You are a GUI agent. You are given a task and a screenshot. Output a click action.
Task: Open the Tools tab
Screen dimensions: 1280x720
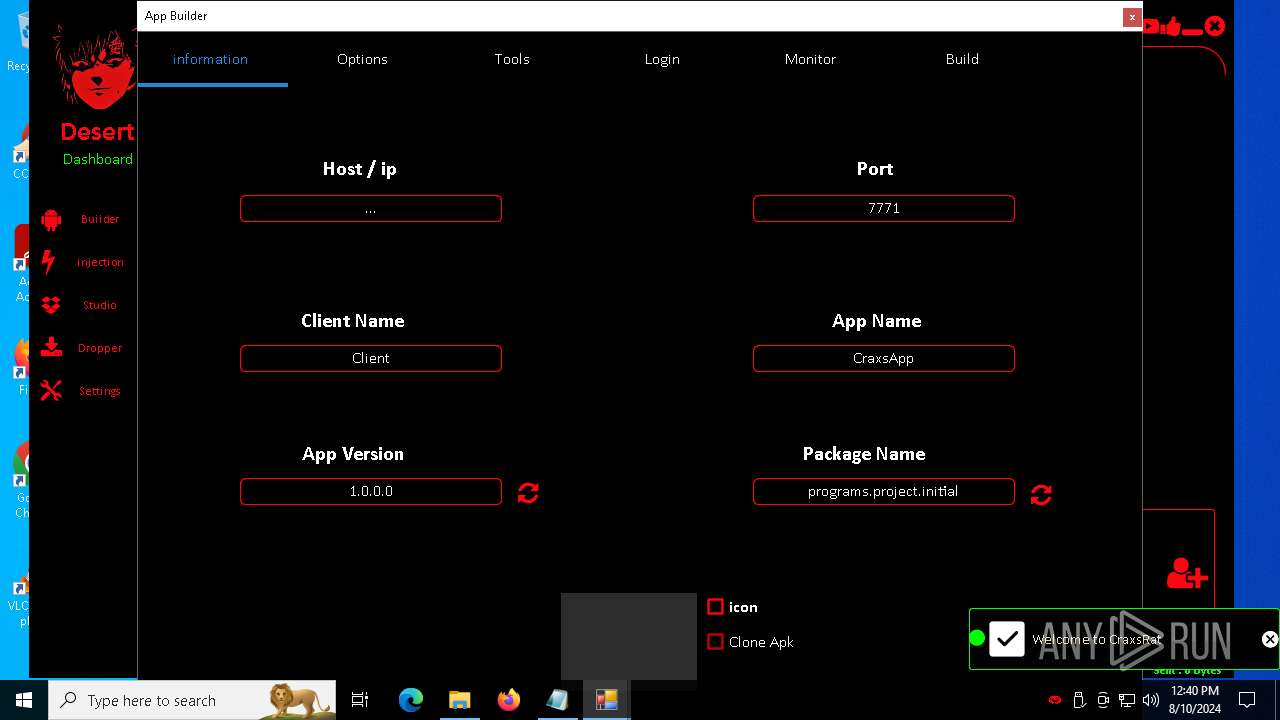pyautogui.click(x=512, y=59)
